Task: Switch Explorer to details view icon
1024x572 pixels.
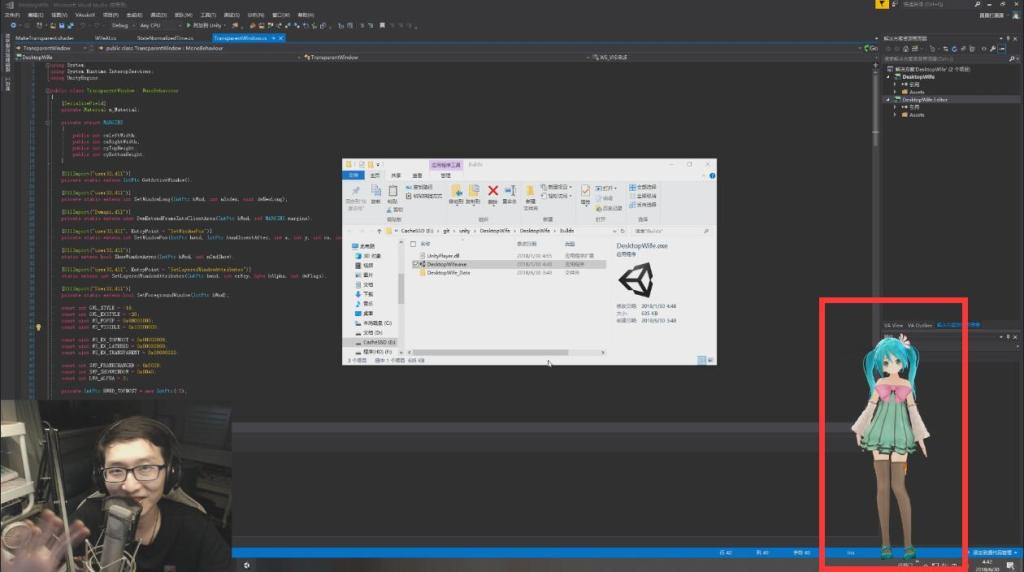Action: pyautogui.click(x=702, y=360)
